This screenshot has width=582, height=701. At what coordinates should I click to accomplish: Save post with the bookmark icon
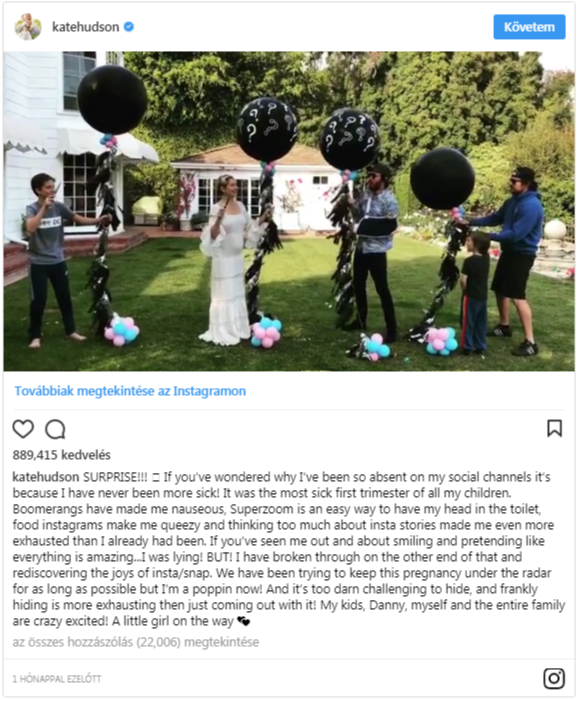tap(554, 428)
